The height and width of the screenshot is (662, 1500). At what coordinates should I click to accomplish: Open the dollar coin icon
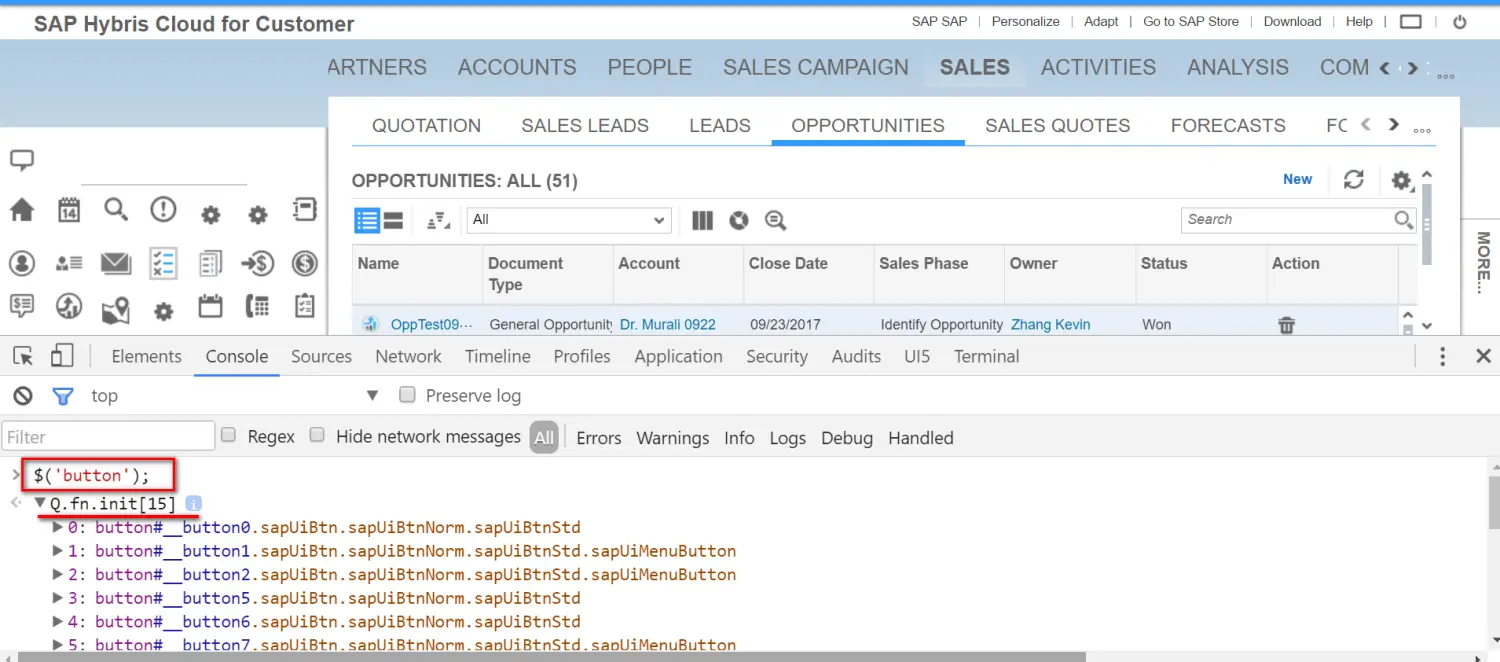point(305,263)
